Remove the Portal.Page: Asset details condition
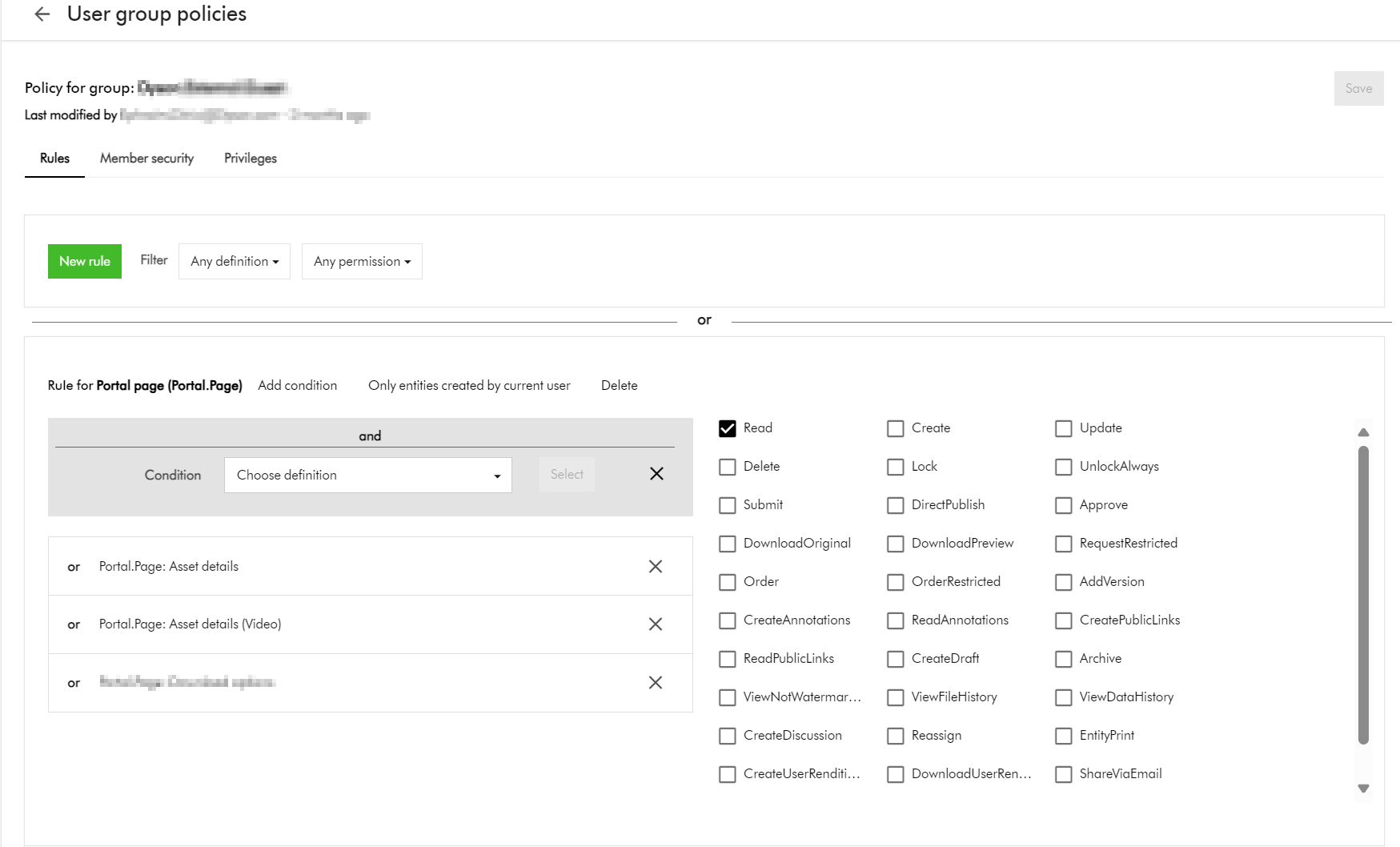 pyautogui.click(x=655, y=567)
